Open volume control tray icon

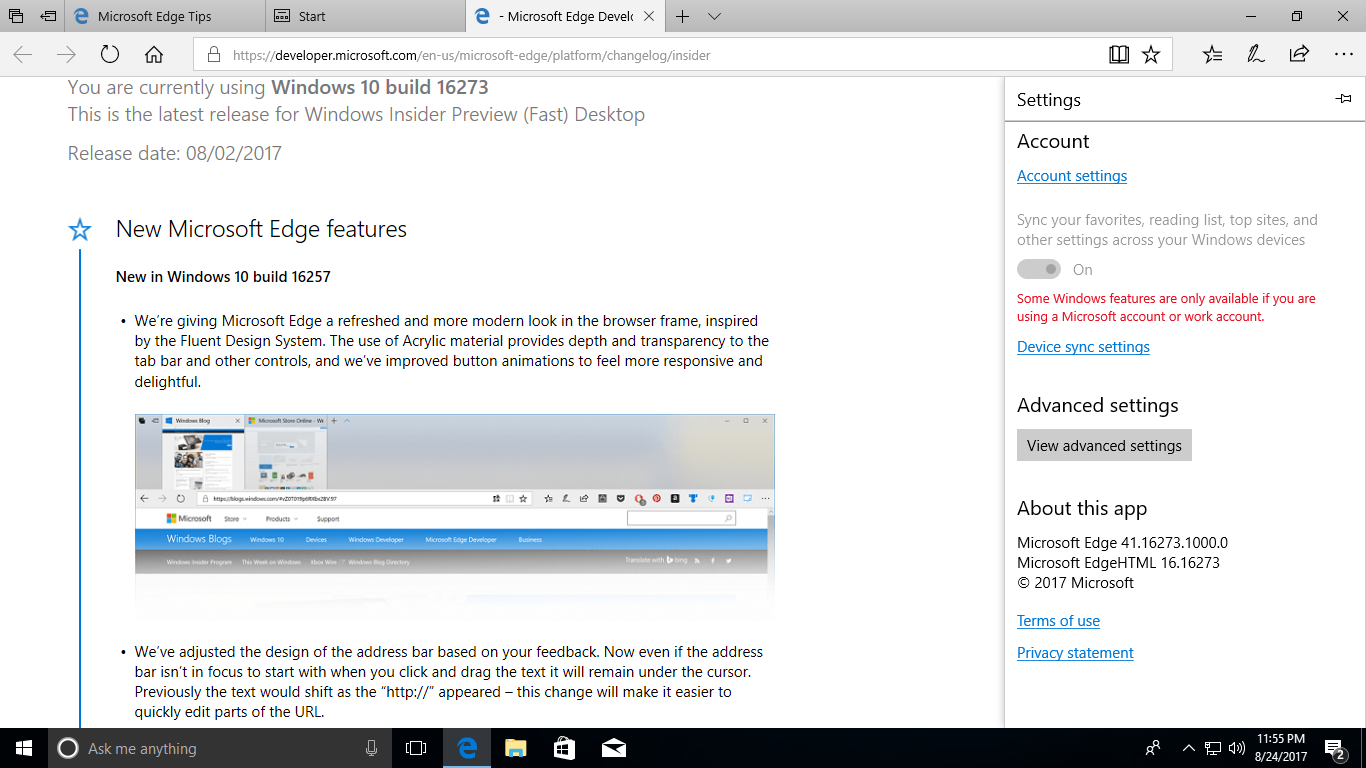click(1237, 748)
